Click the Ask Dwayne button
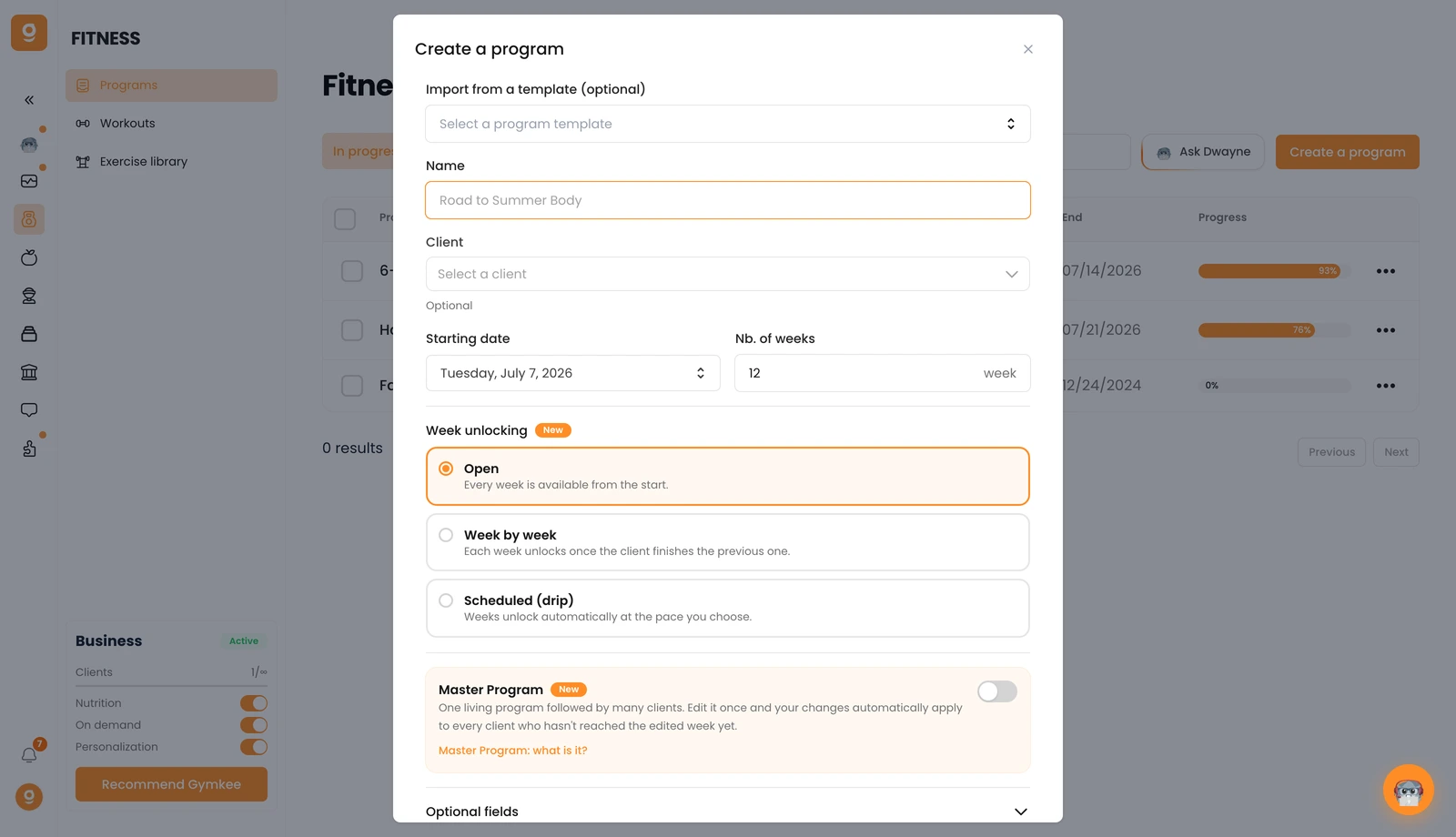This screenshot has width=1456, height=837. coord(1203,152)
